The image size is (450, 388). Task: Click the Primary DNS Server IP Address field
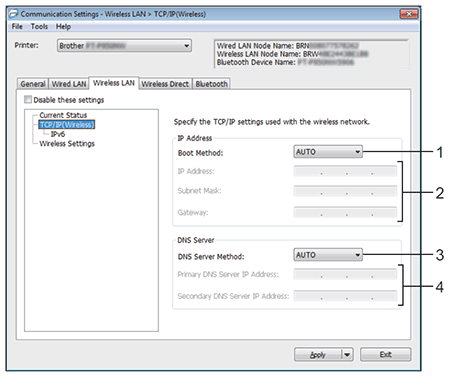point(345,274)
